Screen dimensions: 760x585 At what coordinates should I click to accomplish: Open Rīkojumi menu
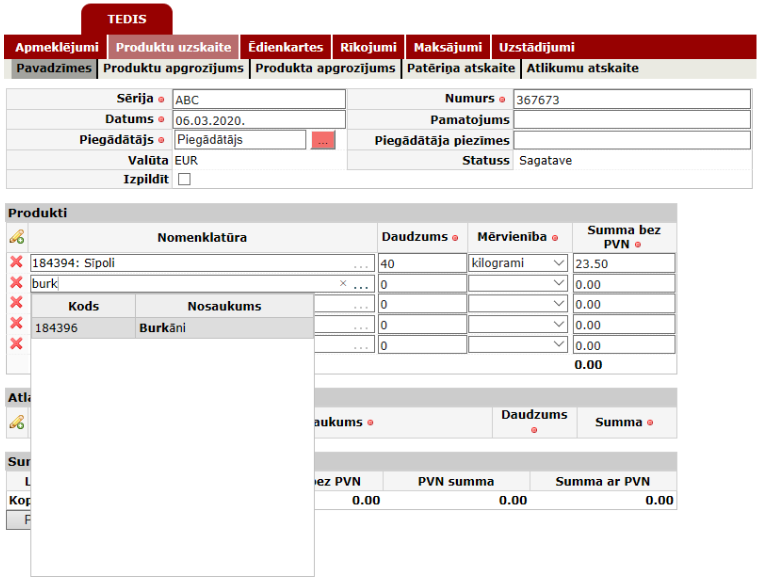(x=368, y=47)
